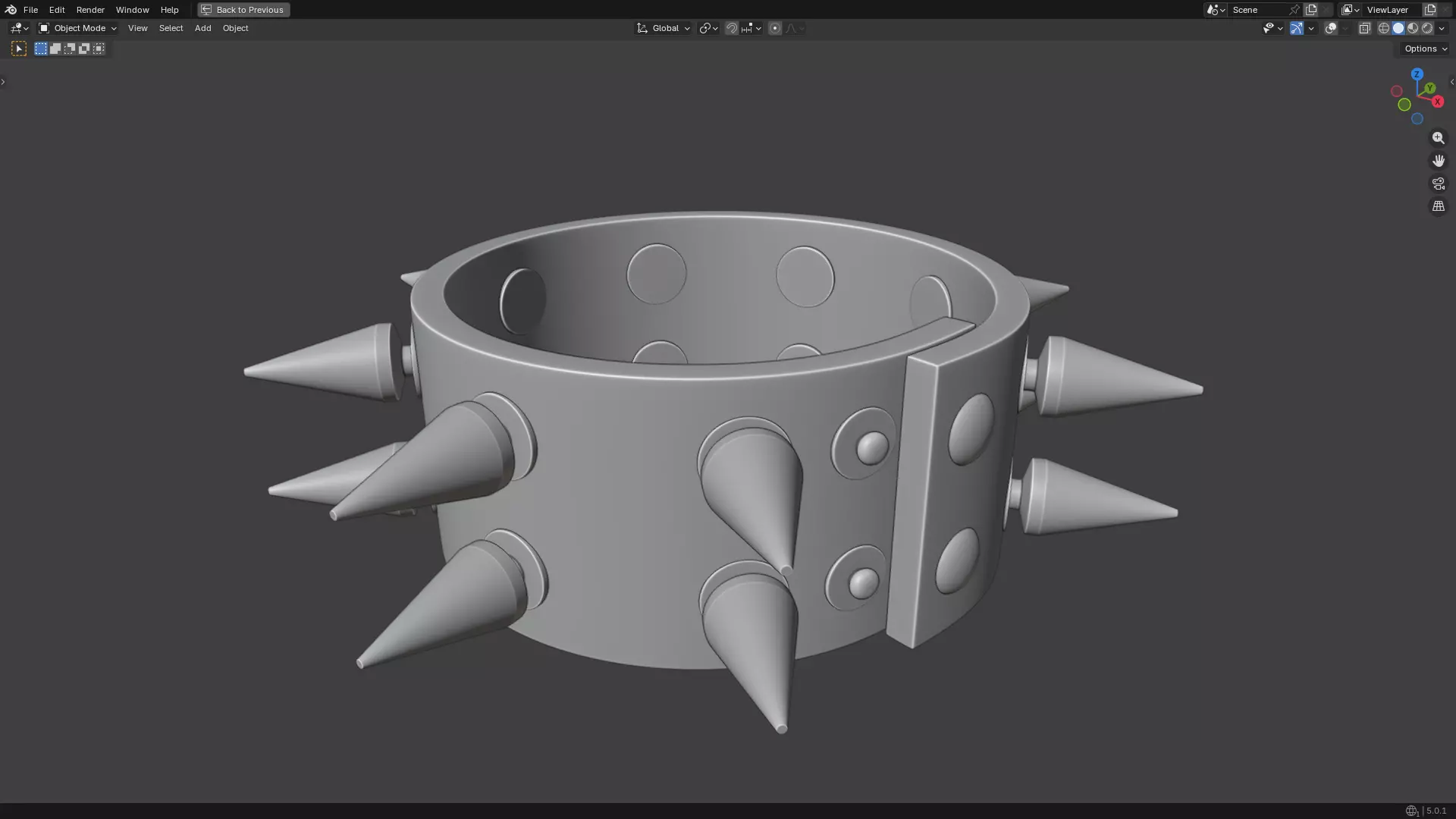
Task: Click the pan view hand icon
Action: point(1438,161)
